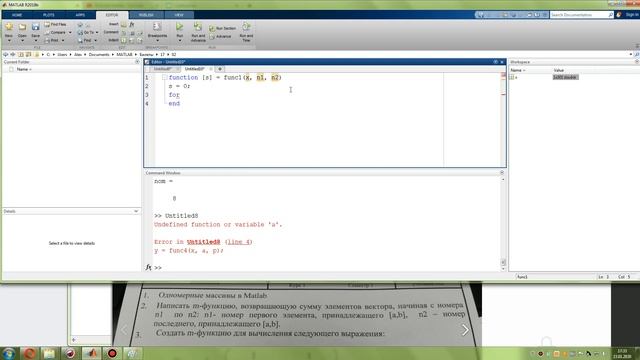Click Find Files in ribbon
This screenshot has width=640, height=360.
pyautogui.click(x=55, y=24)
